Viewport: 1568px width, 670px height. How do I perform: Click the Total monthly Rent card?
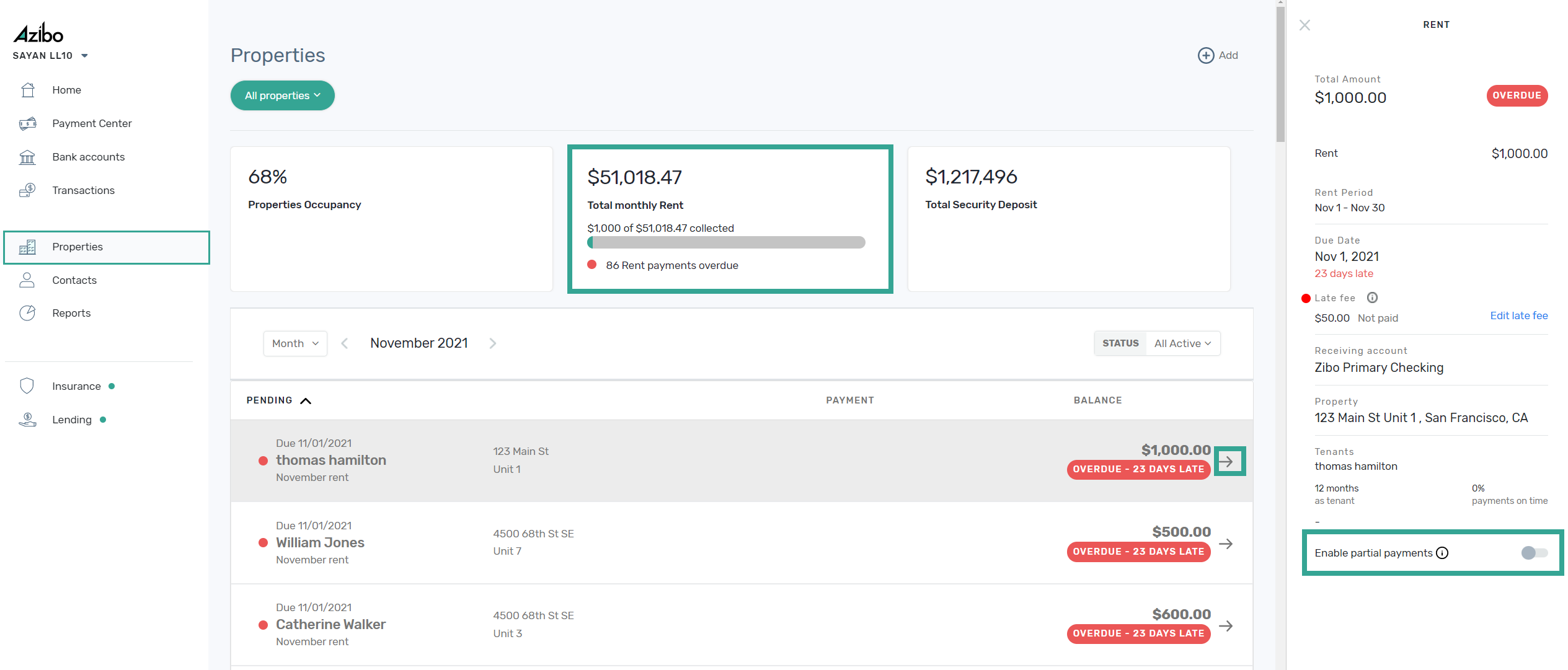730,219
